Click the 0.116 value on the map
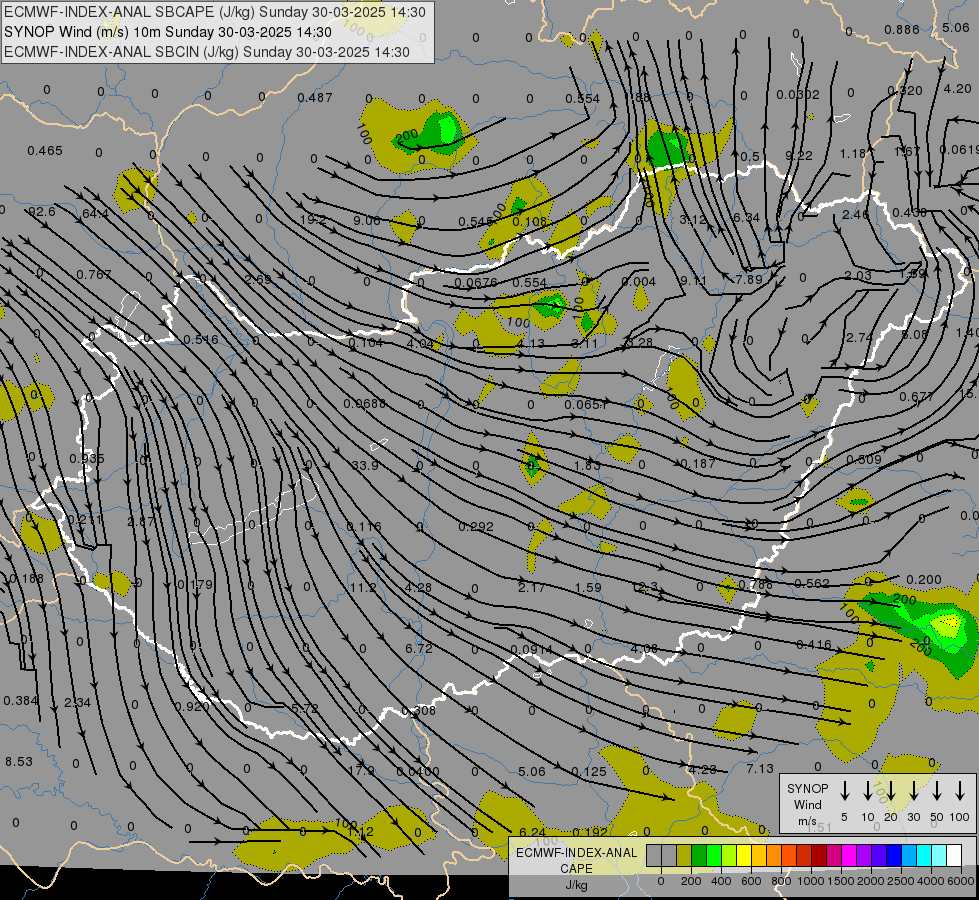The image size is (979, 900). [363, 527]
